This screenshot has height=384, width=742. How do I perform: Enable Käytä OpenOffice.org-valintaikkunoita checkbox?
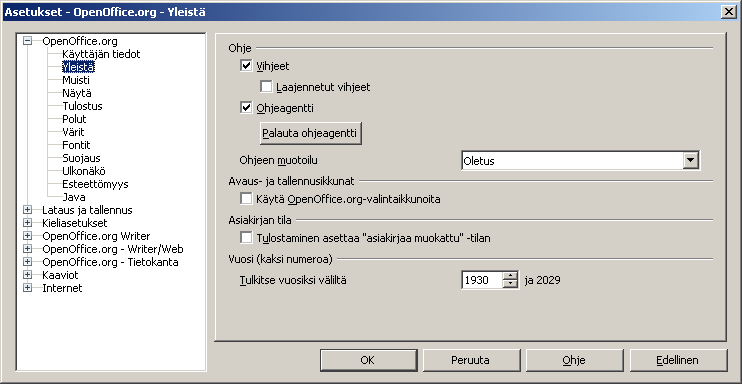point(246,199)
